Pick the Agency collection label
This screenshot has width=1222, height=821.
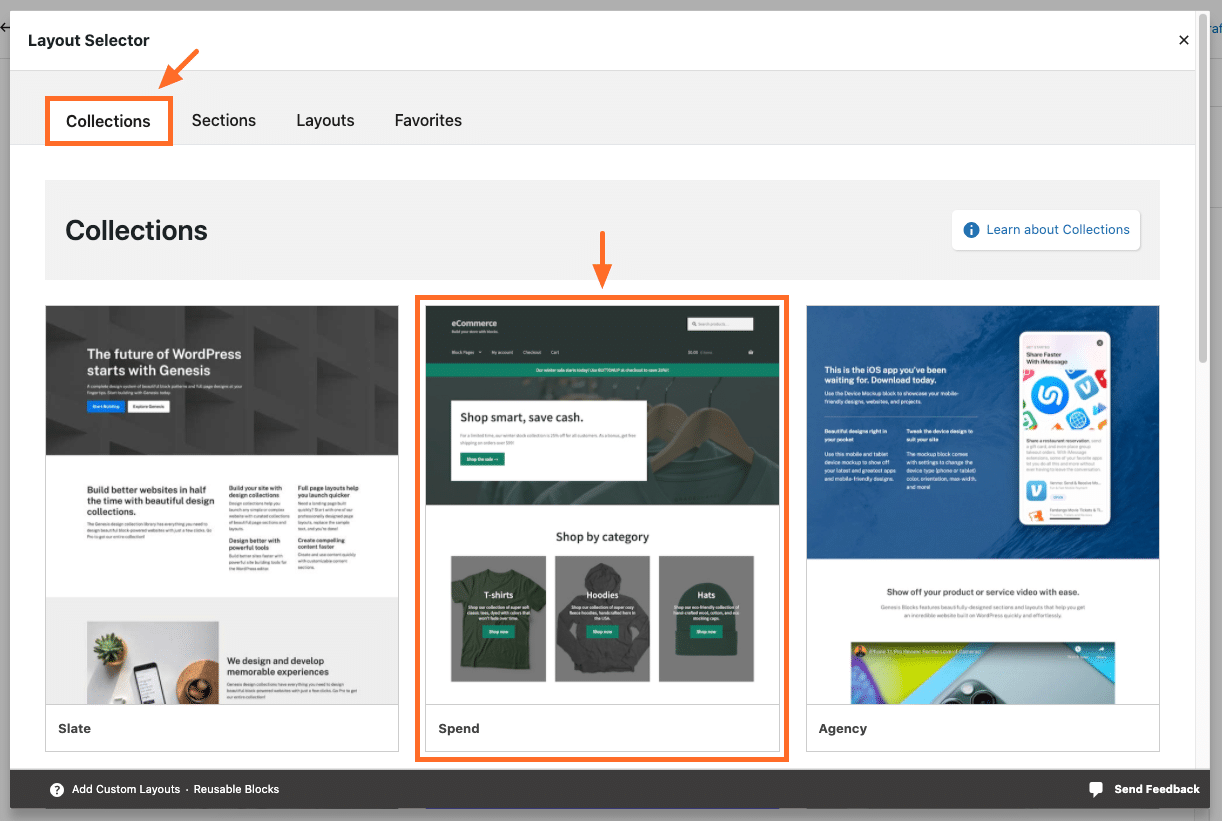[x=842, y=728]
